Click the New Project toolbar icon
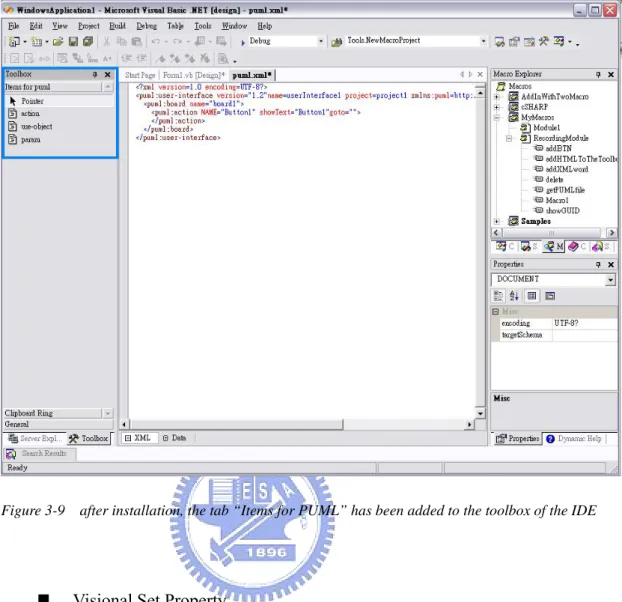This screenshot has height=602, width=622. [14, 41]
